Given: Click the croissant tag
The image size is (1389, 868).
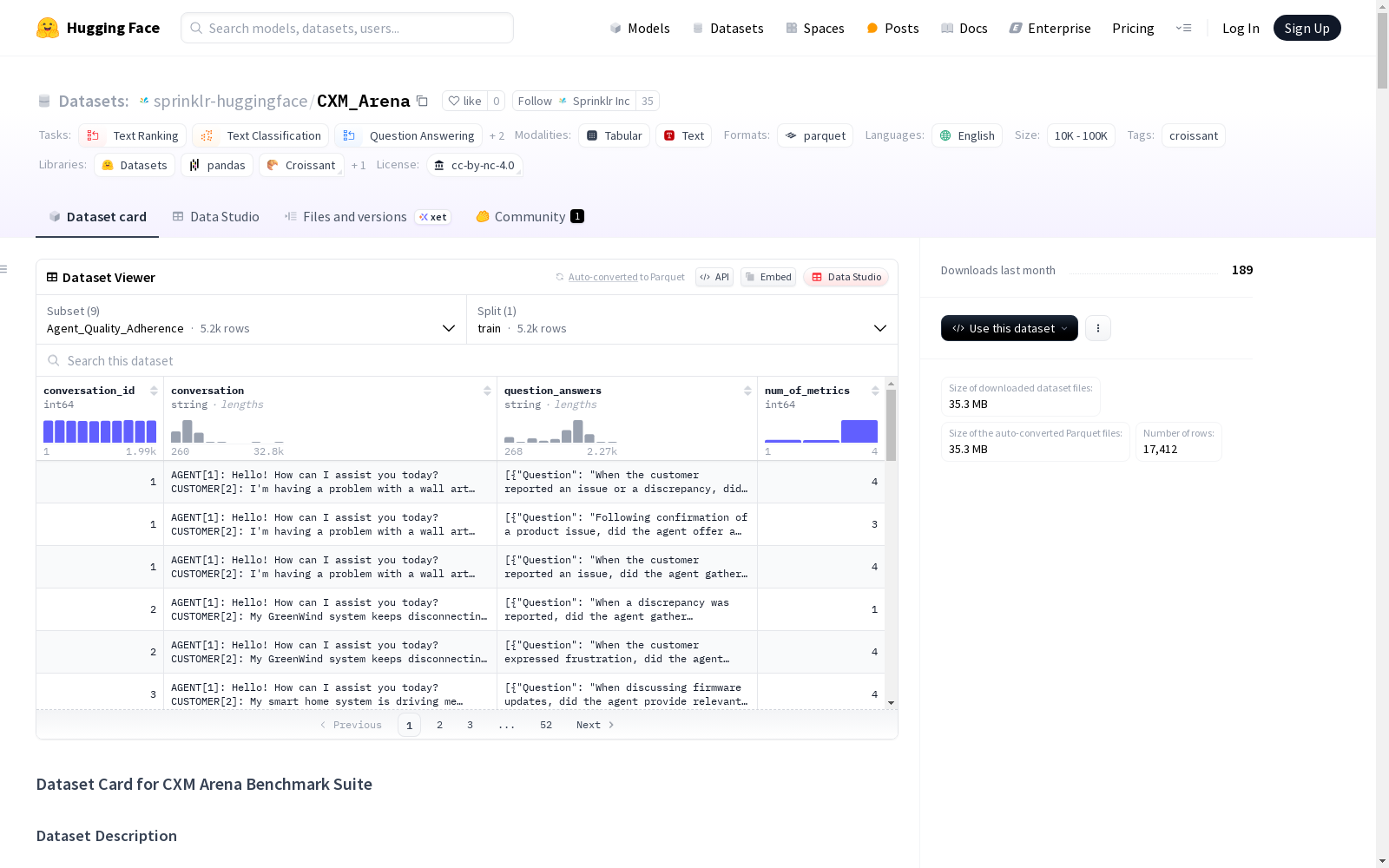Looking at the screenshot, I should [1194, 135].
